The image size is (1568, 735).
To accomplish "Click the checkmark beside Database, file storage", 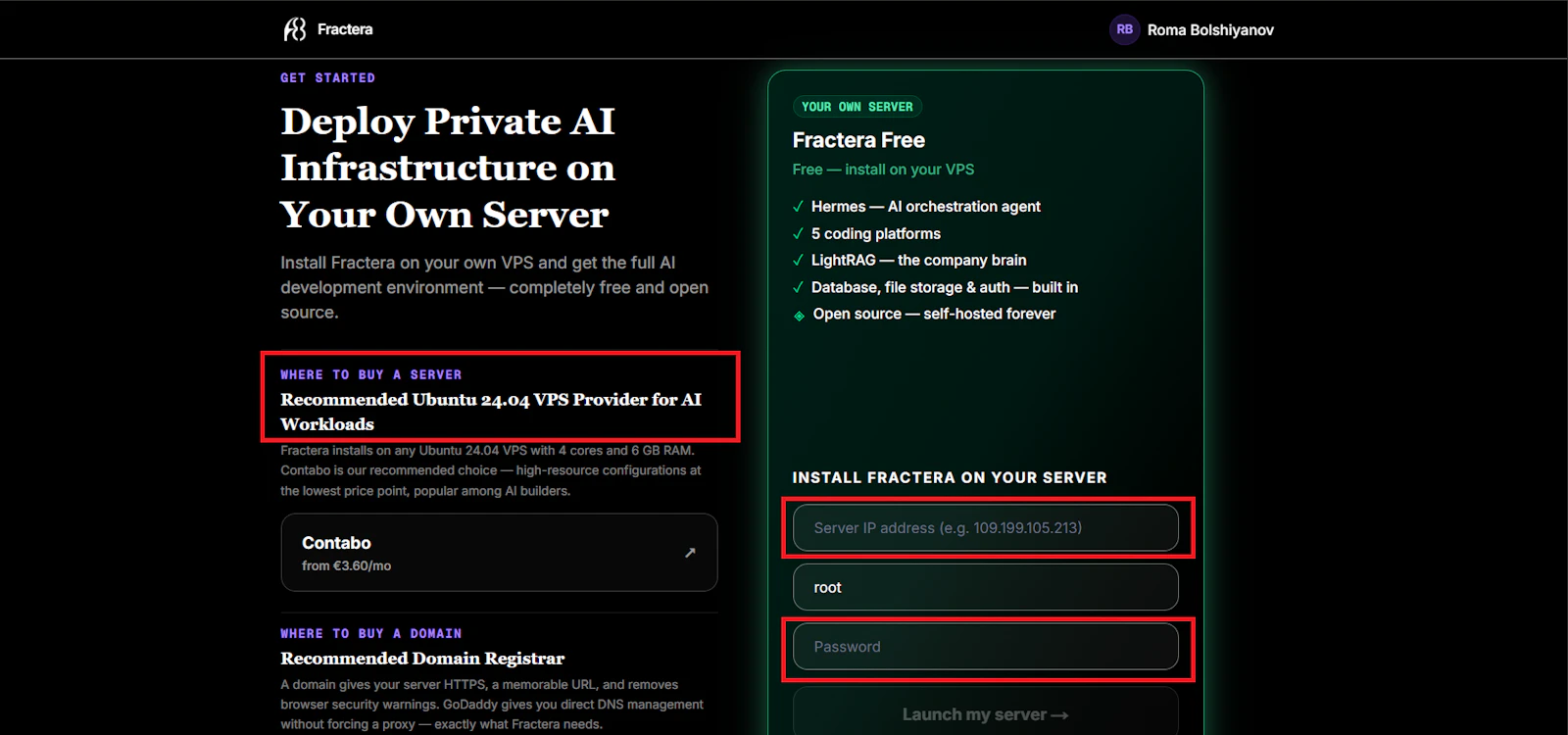I will point(798,287).
